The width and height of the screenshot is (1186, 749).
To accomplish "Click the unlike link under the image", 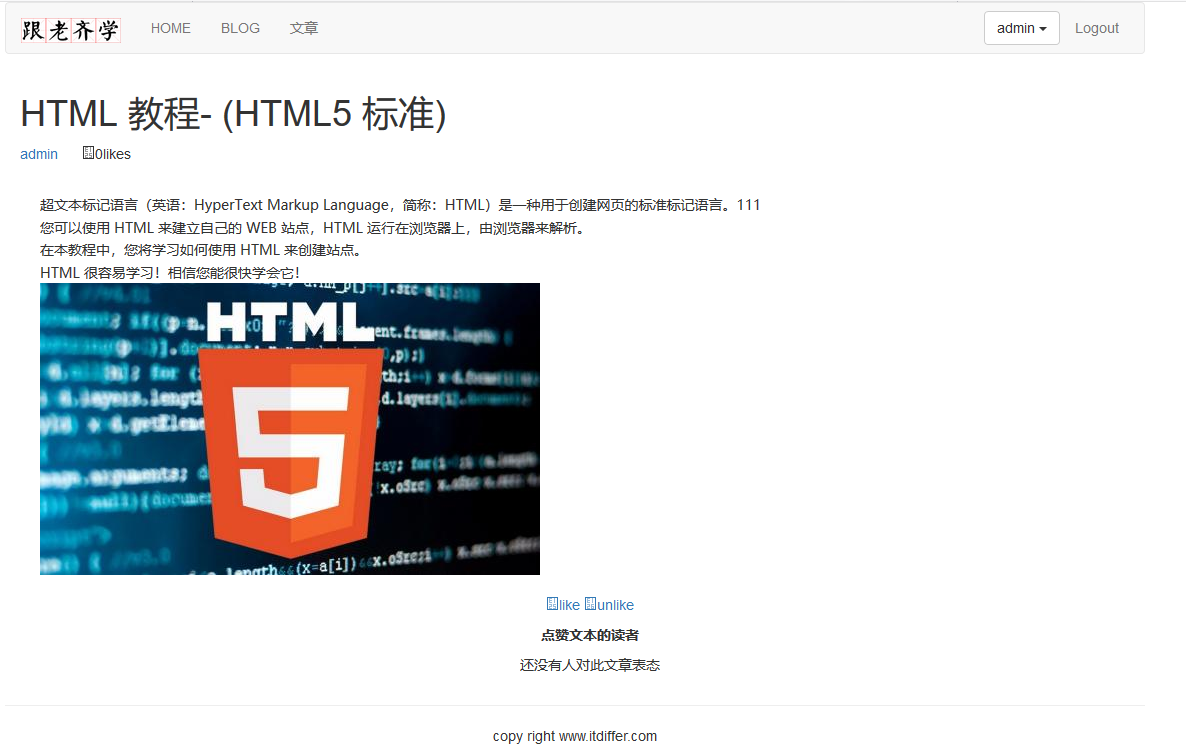I will pyautogui.click(x=609, y=604).
